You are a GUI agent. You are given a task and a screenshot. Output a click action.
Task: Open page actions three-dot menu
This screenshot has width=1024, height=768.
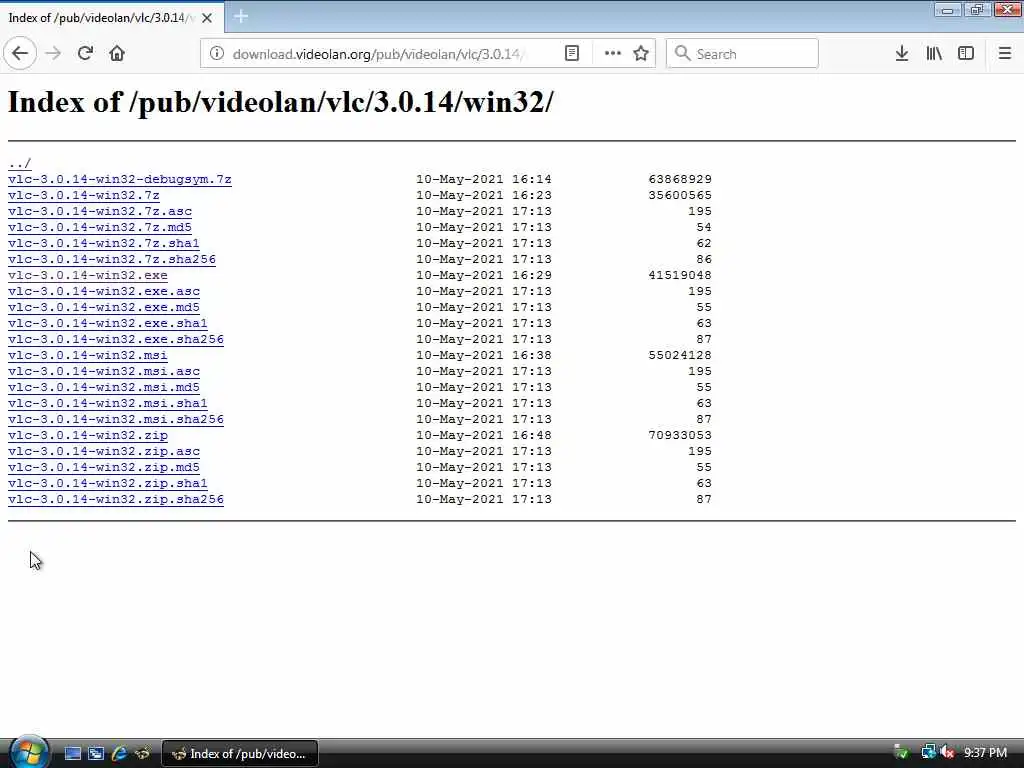tap(613, 54)
